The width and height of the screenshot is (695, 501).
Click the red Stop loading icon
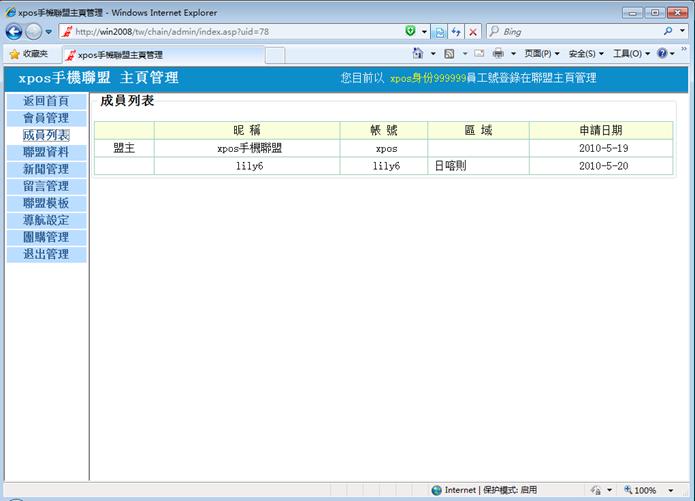[473, 32]
